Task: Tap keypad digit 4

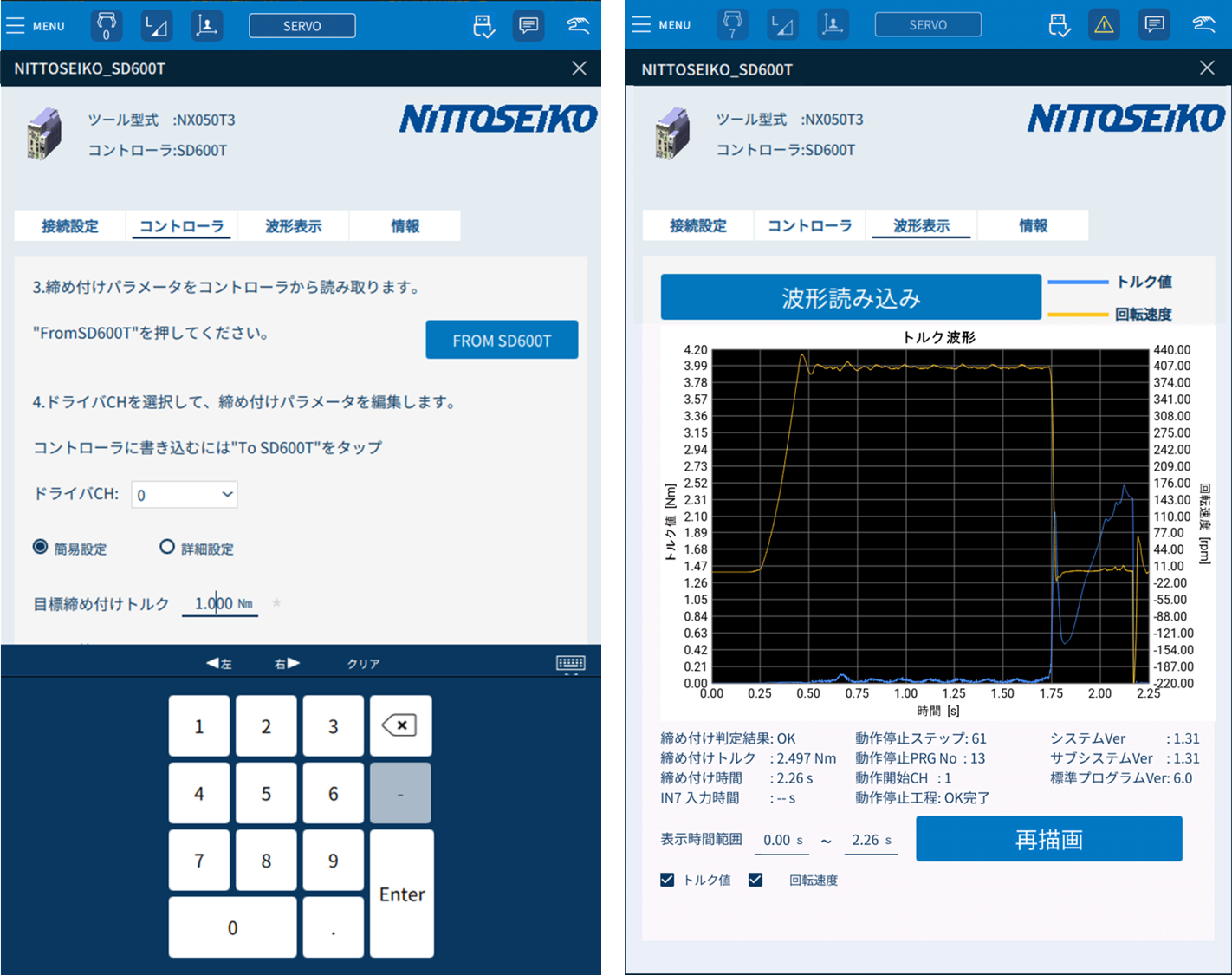Action: (199, 793)
